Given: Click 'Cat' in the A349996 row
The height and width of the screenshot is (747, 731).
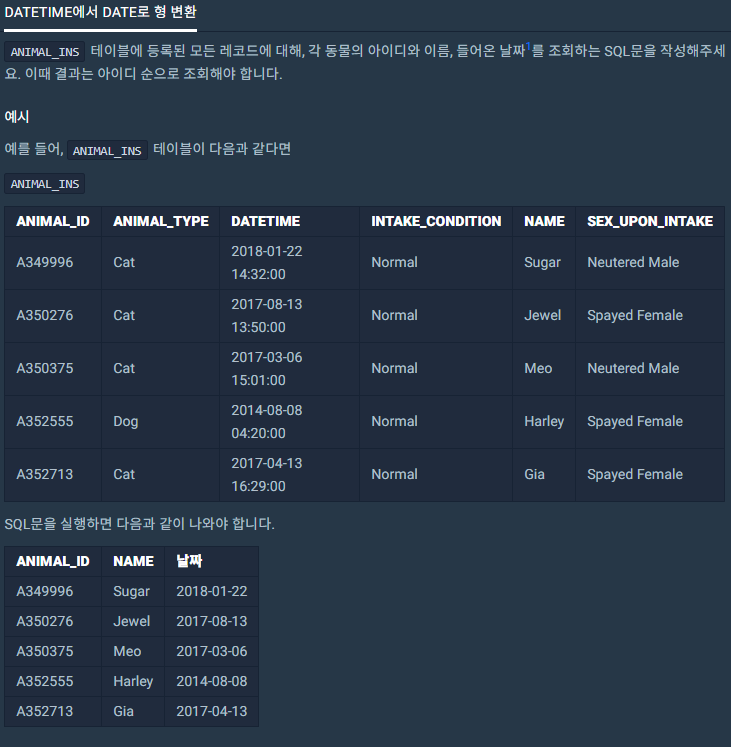Looking at the screenshot, I should [x=124, y=262].
